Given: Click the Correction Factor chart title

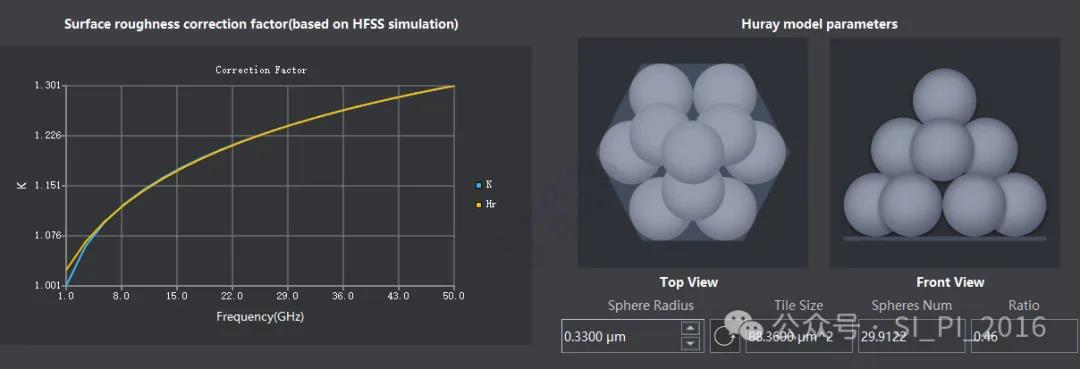Looking at the screenshot, I should 261,70.
